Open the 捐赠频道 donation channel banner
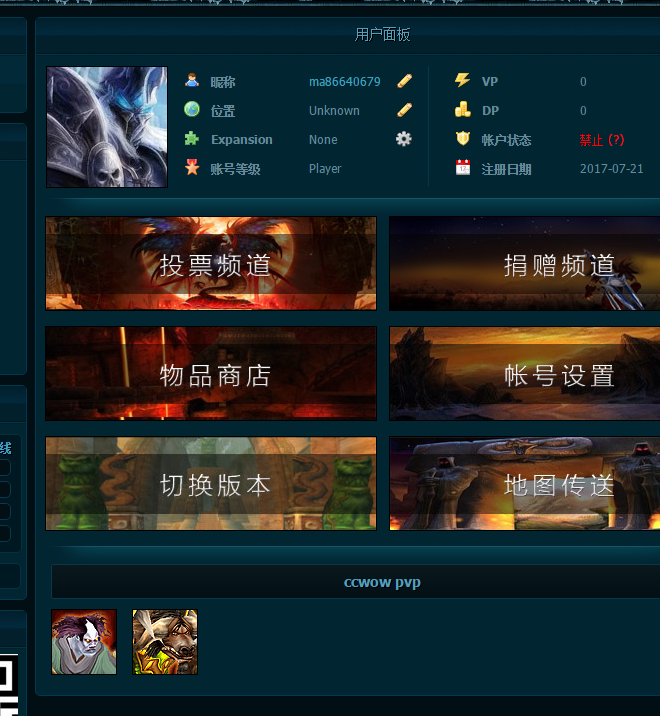 click(524, 264)
